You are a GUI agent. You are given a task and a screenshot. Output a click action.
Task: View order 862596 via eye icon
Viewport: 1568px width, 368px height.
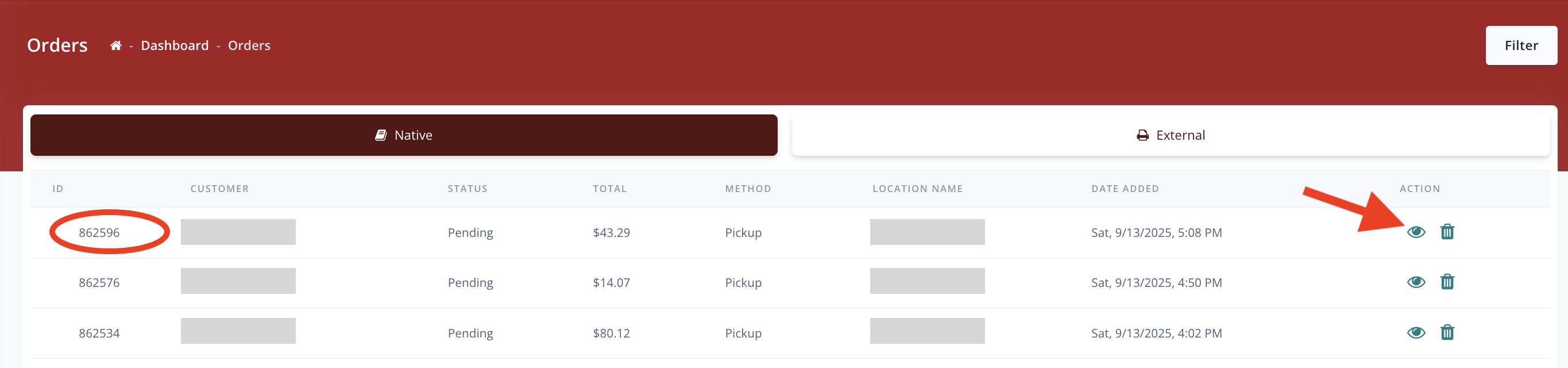coord(1416,232)
